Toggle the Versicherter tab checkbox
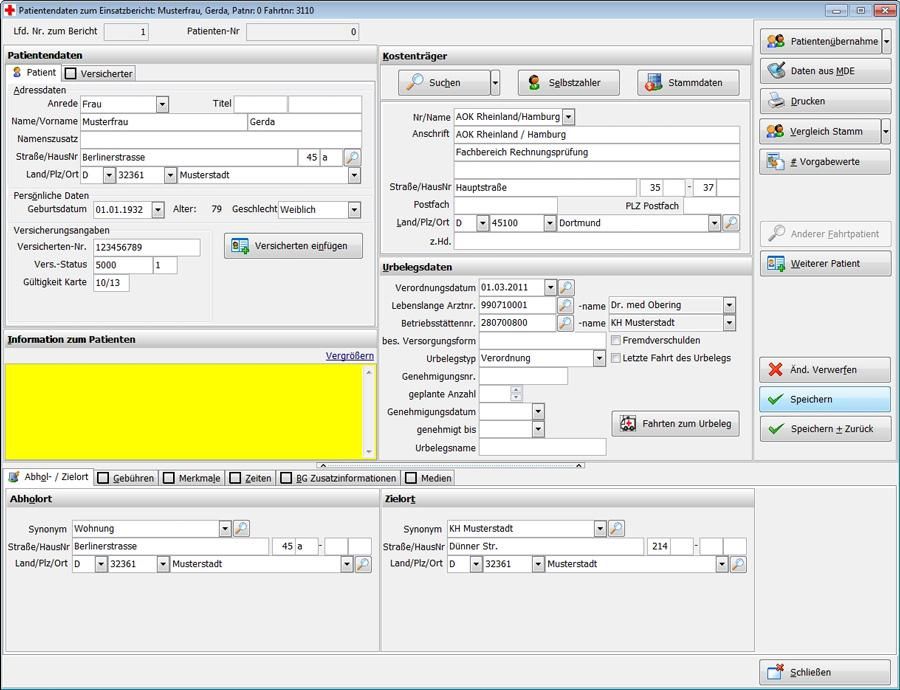 [71, 73]
